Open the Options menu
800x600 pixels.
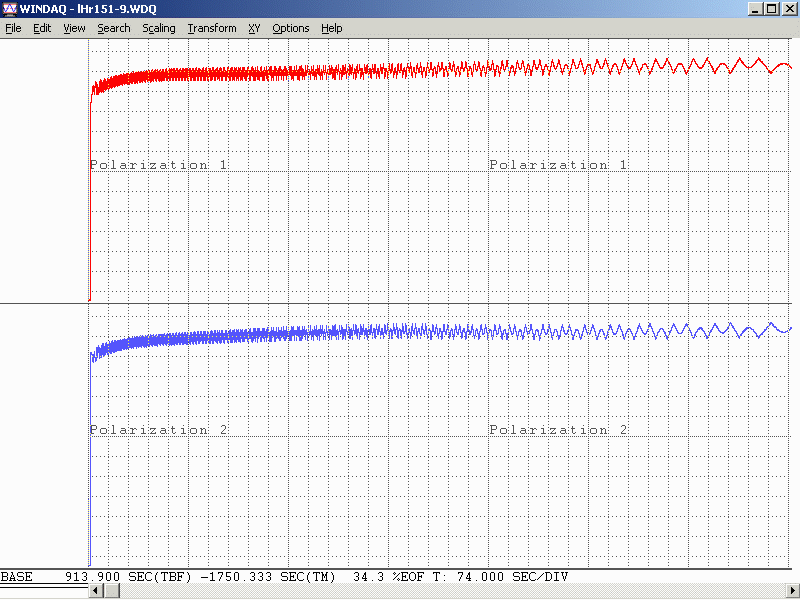[x=291, y=28]
